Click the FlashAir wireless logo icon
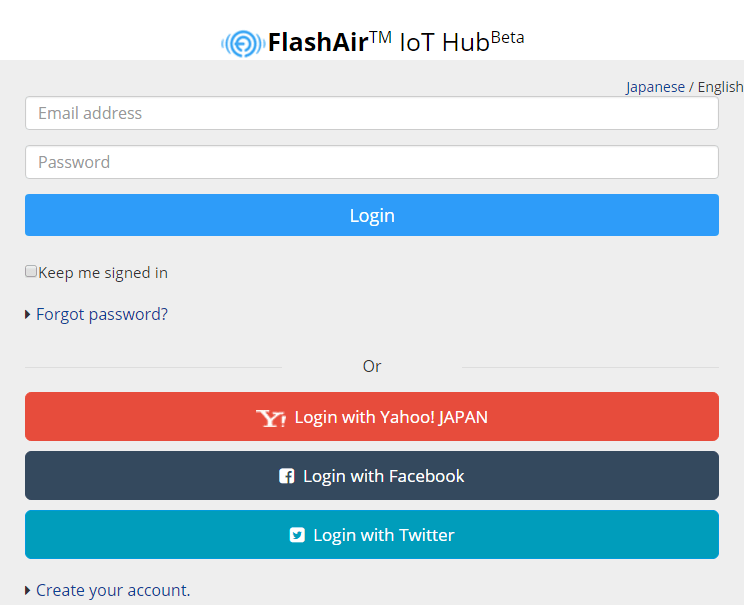Viewport: 744px width, 605px height. (242, 43)
